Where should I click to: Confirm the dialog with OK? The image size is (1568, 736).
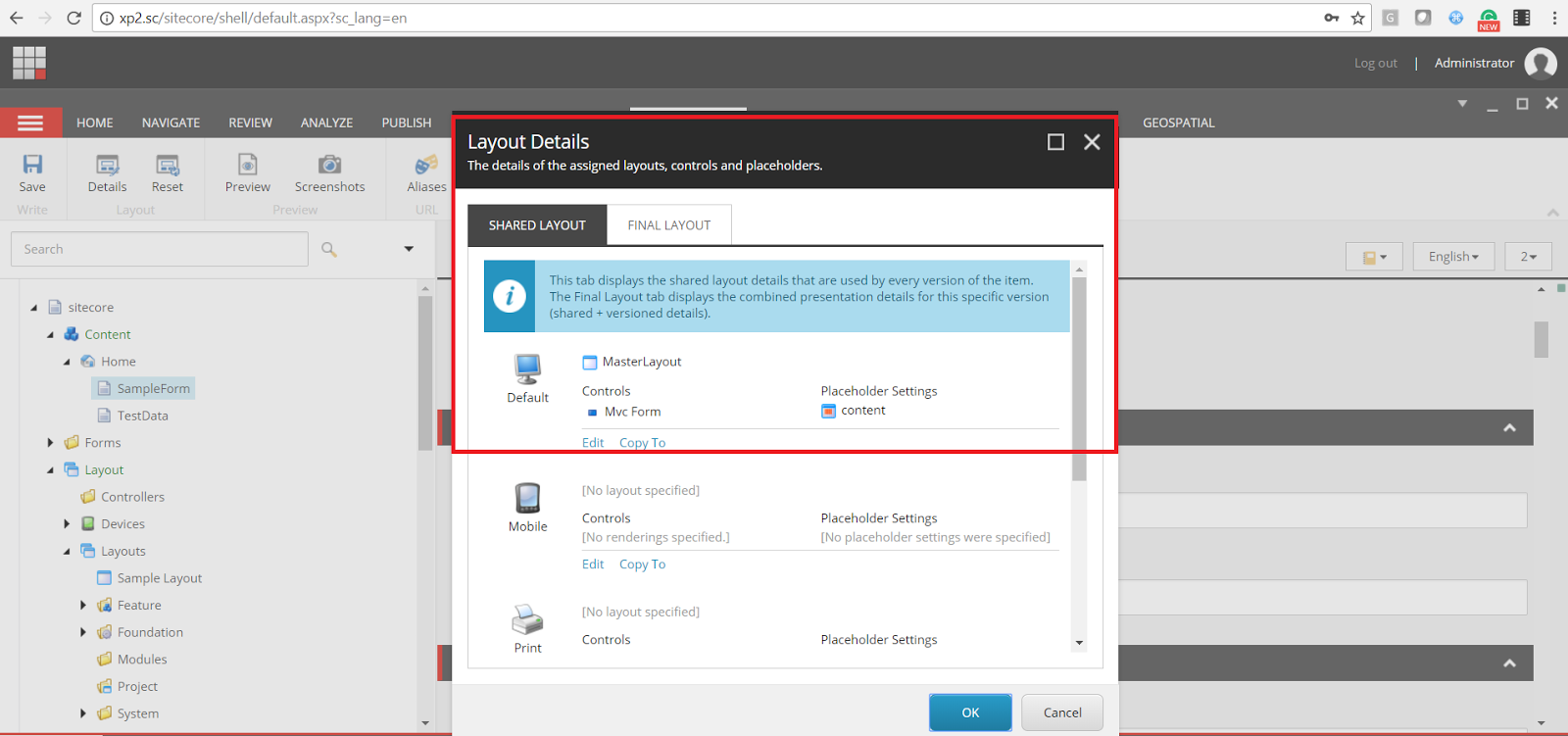point(970,712)
